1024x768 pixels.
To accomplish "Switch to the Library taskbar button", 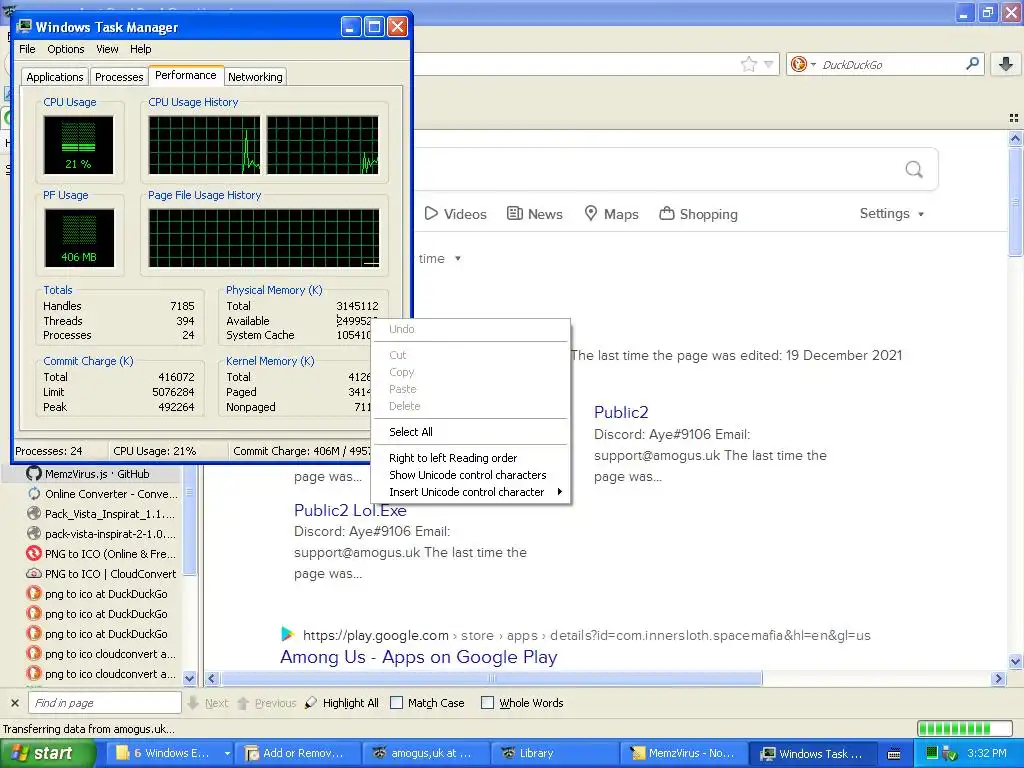I will tap(554, 754).
